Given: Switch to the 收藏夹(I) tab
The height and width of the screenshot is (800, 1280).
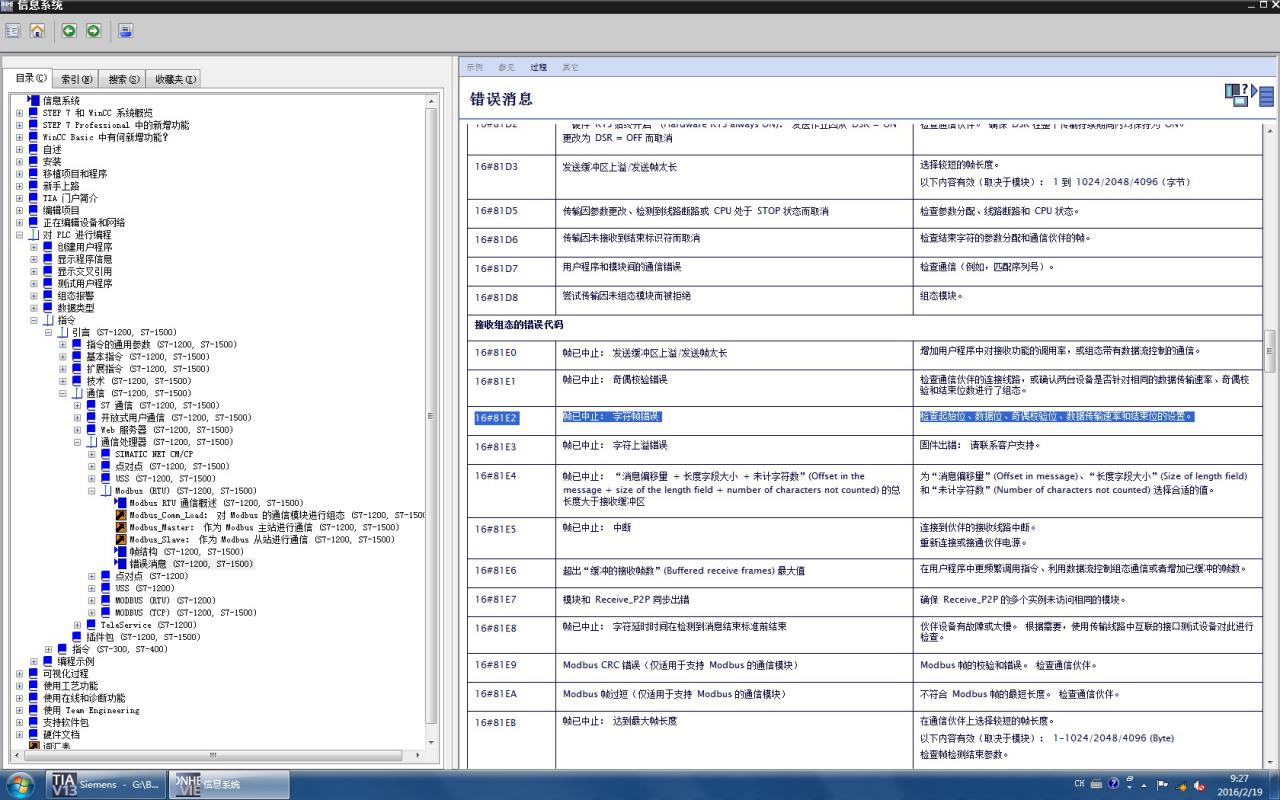Looking at the screenshot, I should pyautogui.click(x=175, y=80).
